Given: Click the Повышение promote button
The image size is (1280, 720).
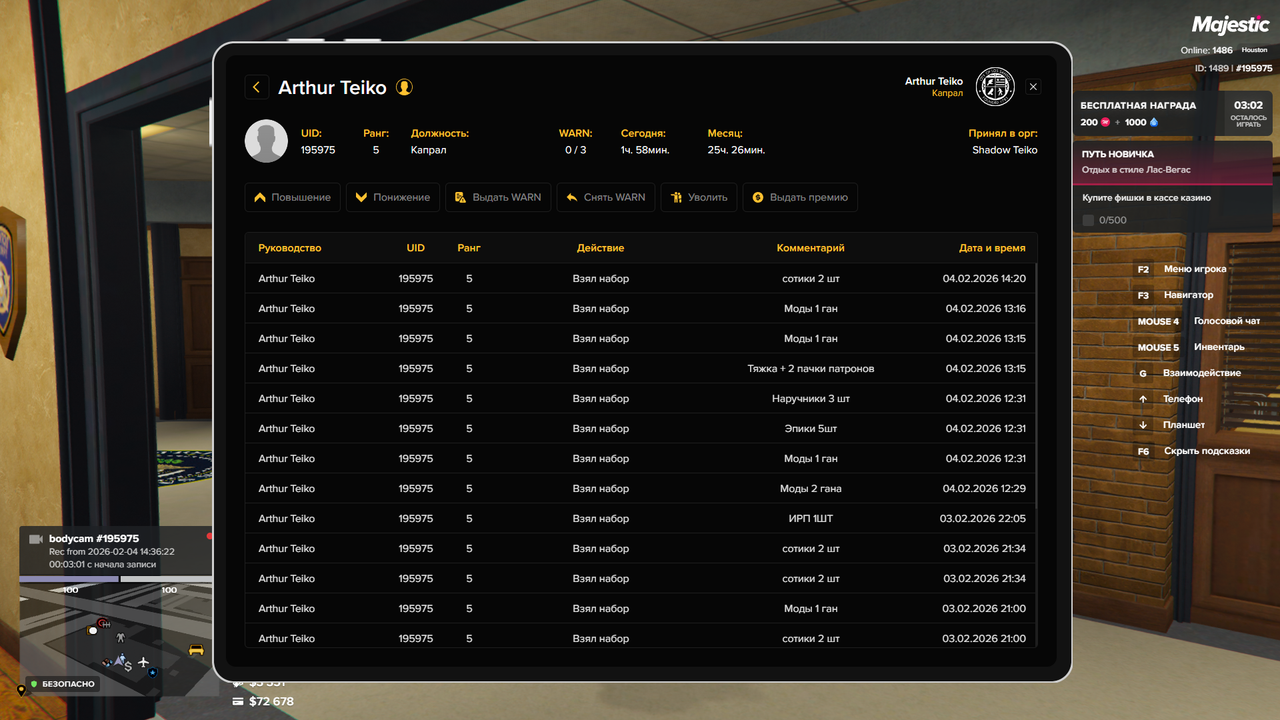Looking at the screenshot, I should coord(293,197).
